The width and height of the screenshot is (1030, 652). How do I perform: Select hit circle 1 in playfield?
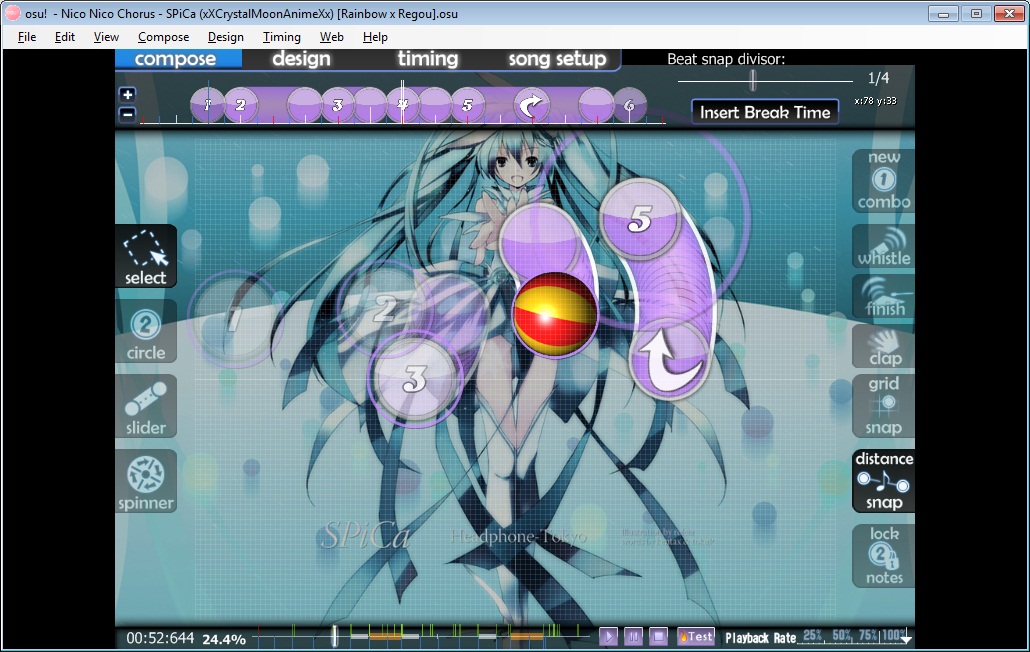click(x=235, y=319)
